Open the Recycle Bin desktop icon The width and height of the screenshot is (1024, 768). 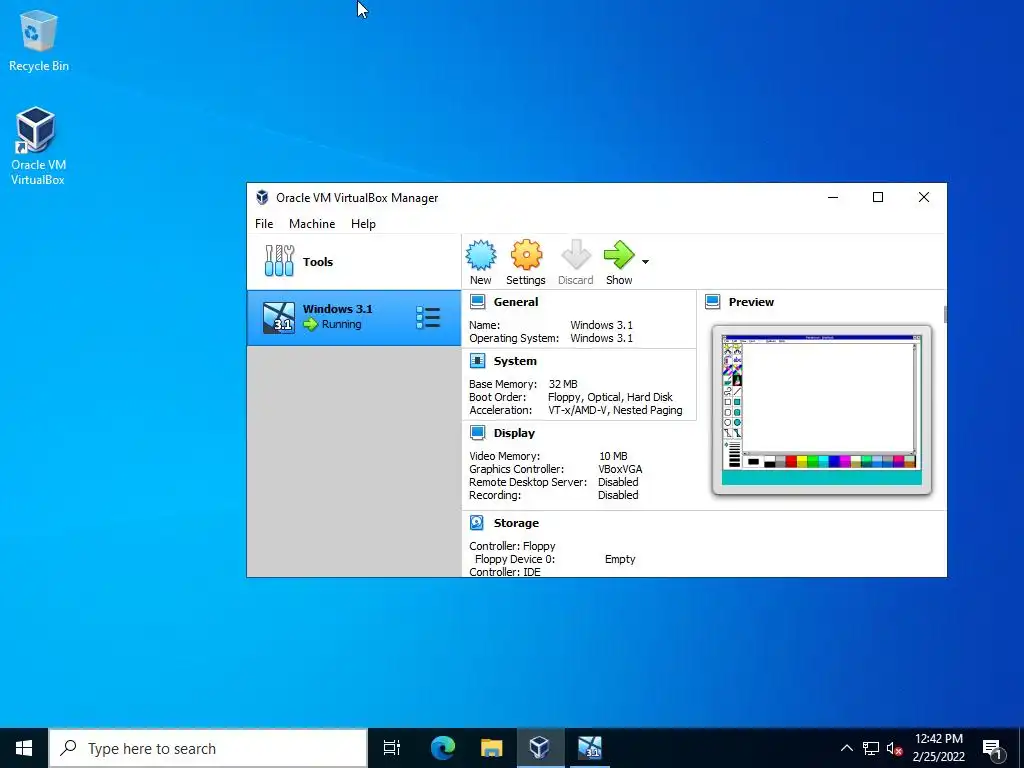[x=39, y=42]
